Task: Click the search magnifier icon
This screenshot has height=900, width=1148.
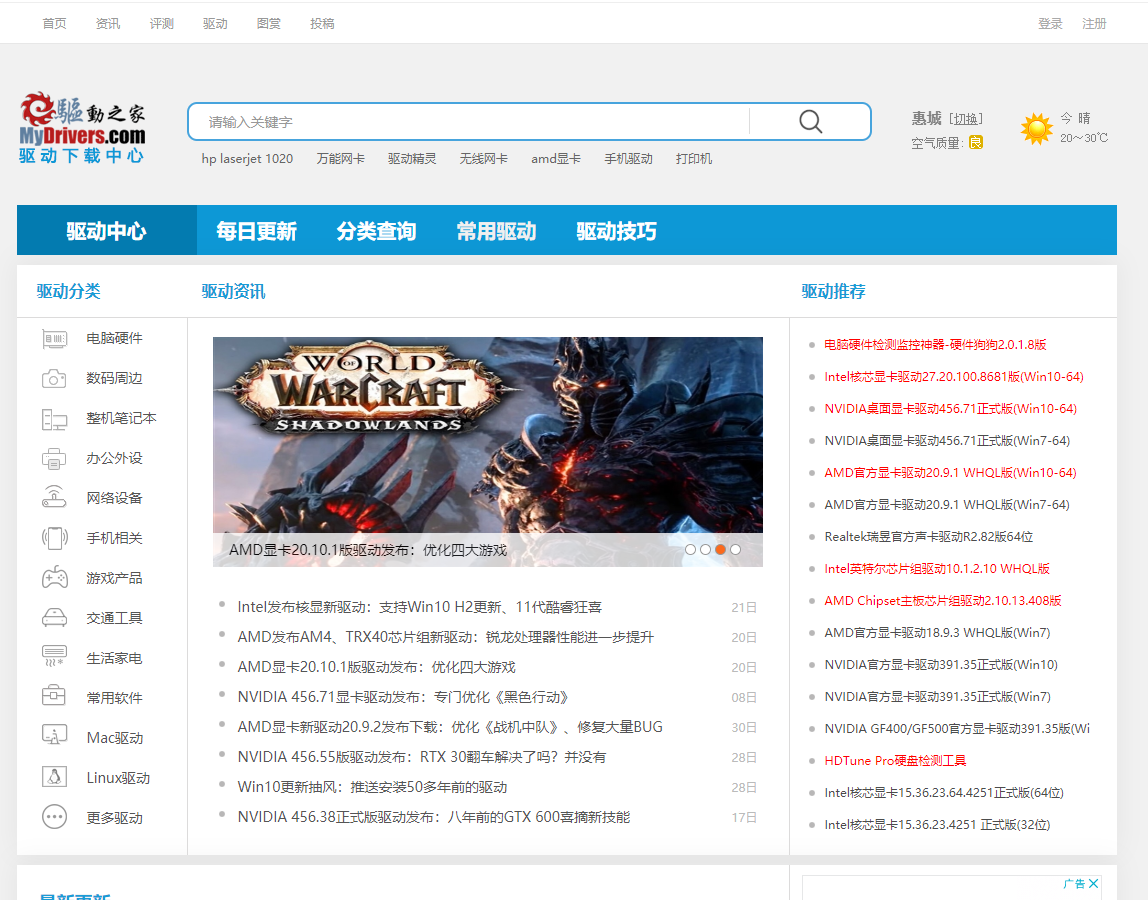Action: [809, 121]
